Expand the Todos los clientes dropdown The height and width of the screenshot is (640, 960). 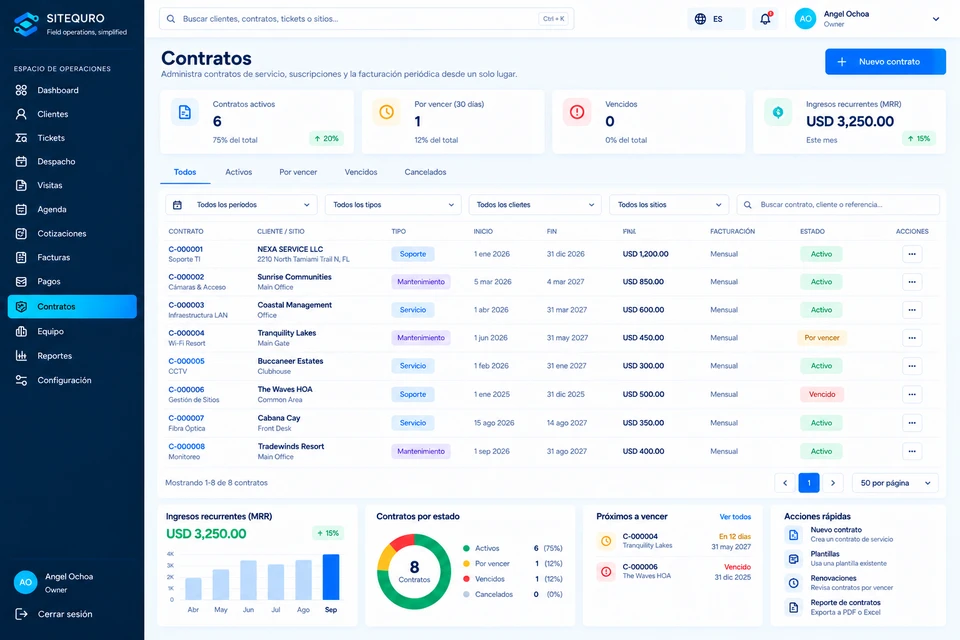535,205
